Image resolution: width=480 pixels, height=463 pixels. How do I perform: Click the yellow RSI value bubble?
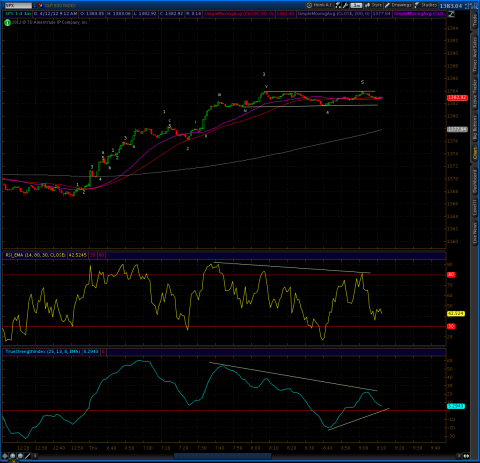tap(456, 314)
